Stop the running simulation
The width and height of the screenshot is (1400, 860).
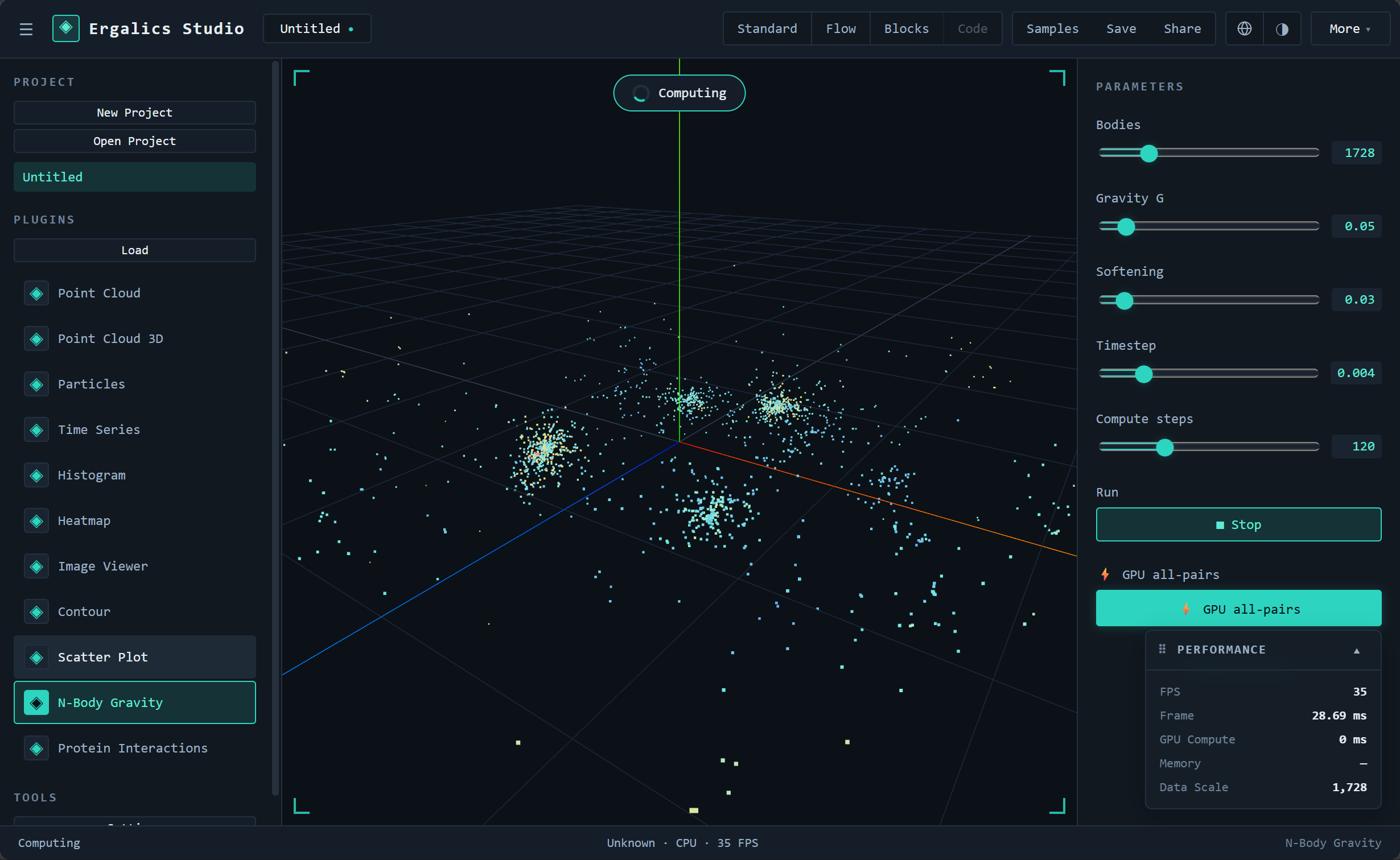[x=1238, y=524]
